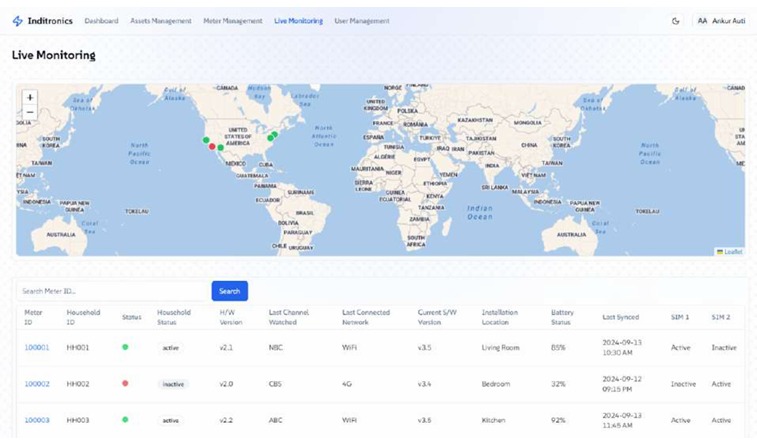
Task: Click the v3.4 software version cell
Action: (x=424, y=384)
